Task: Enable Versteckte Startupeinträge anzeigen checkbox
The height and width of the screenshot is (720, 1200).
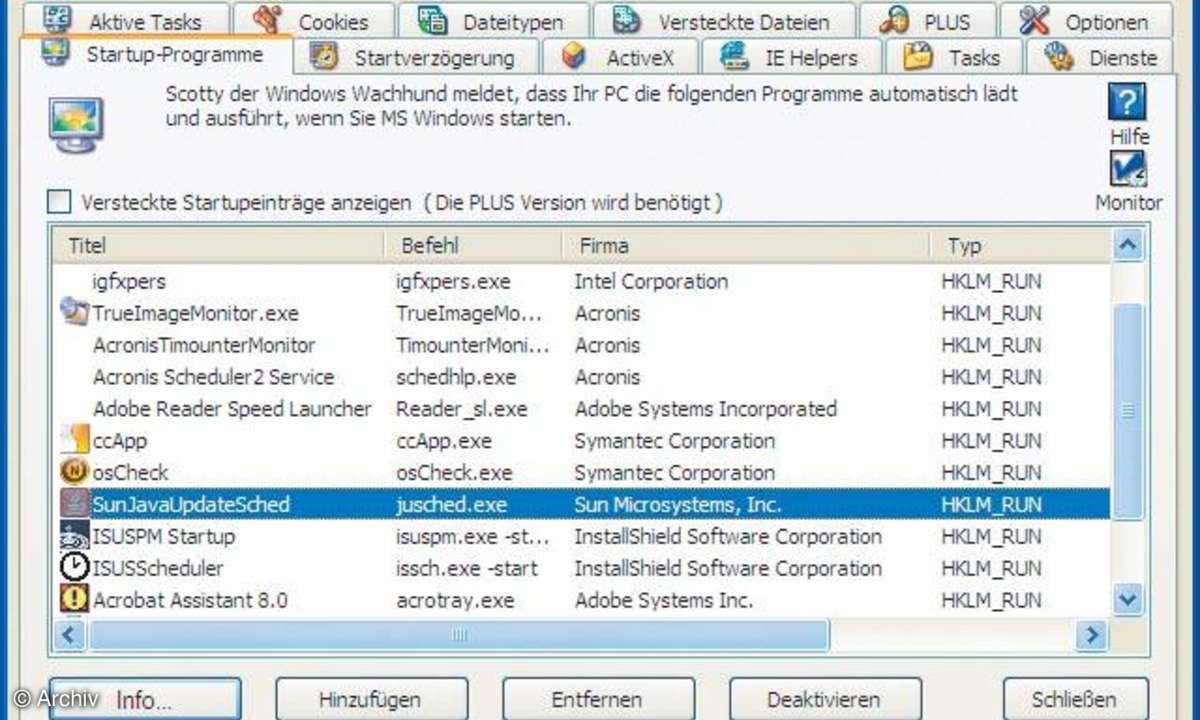Action: click(60, 203)
